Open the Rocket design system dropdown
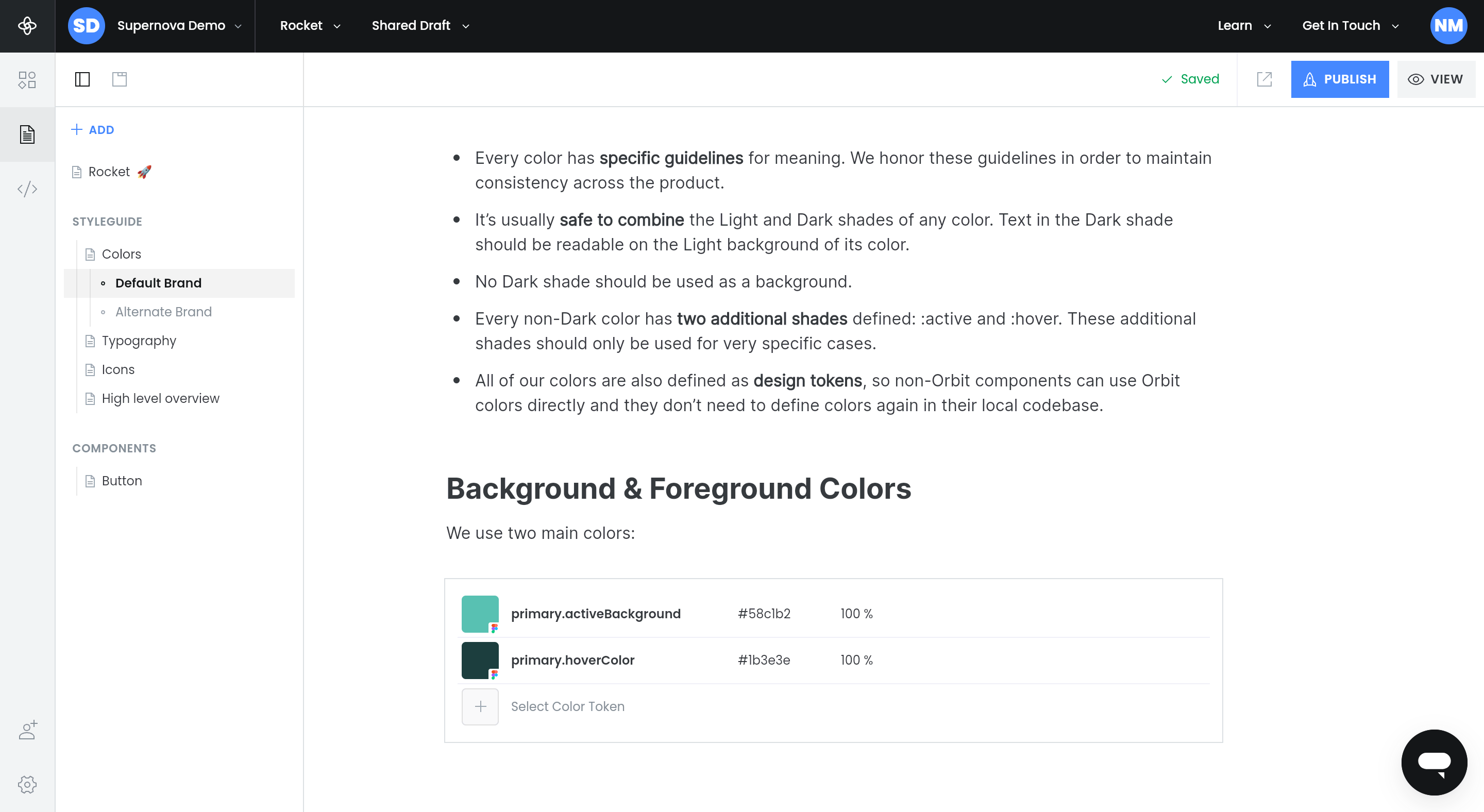This screenshot has height=812, width=1484. point(310,26)
